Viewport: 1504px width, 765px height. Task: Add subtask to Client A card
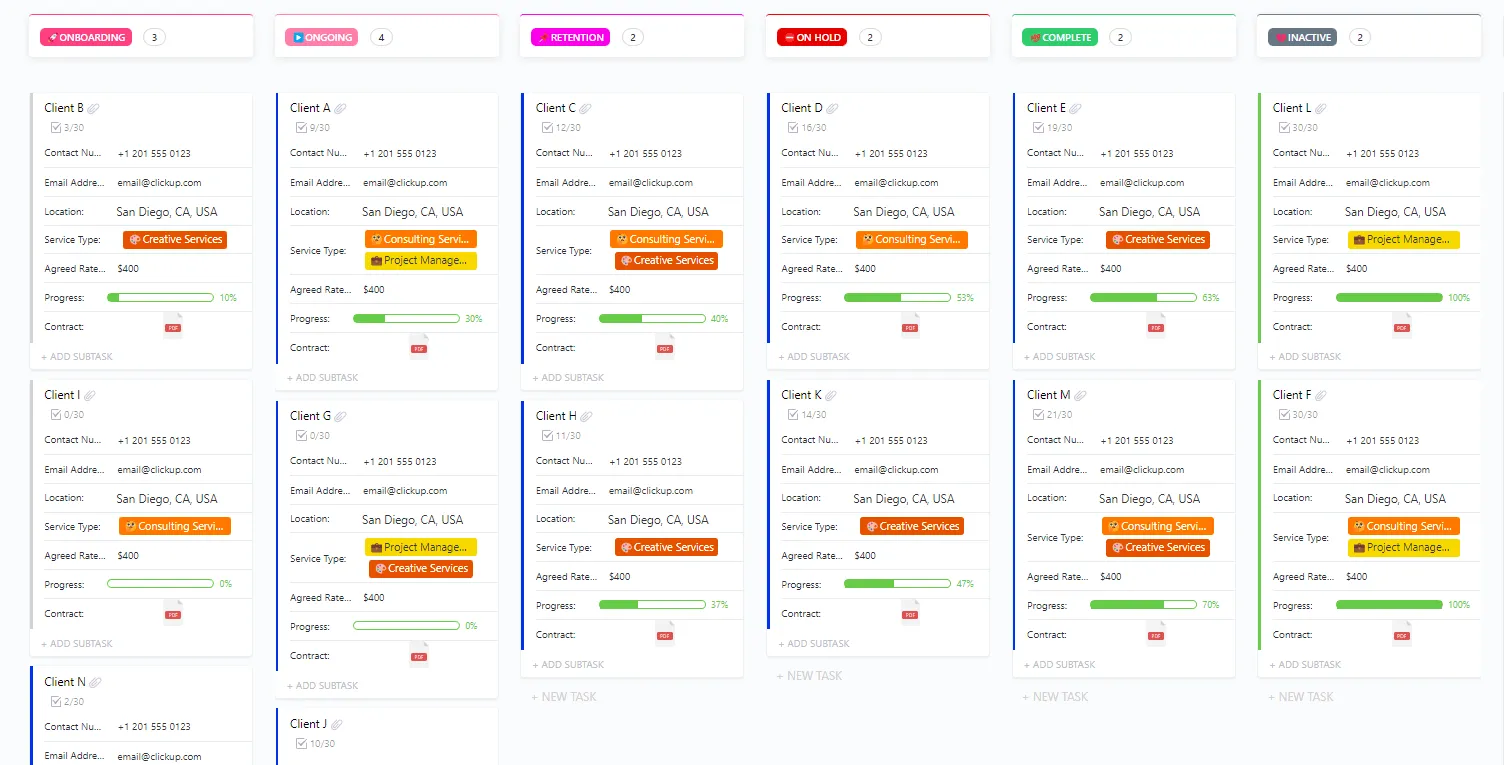coord(323,377)
